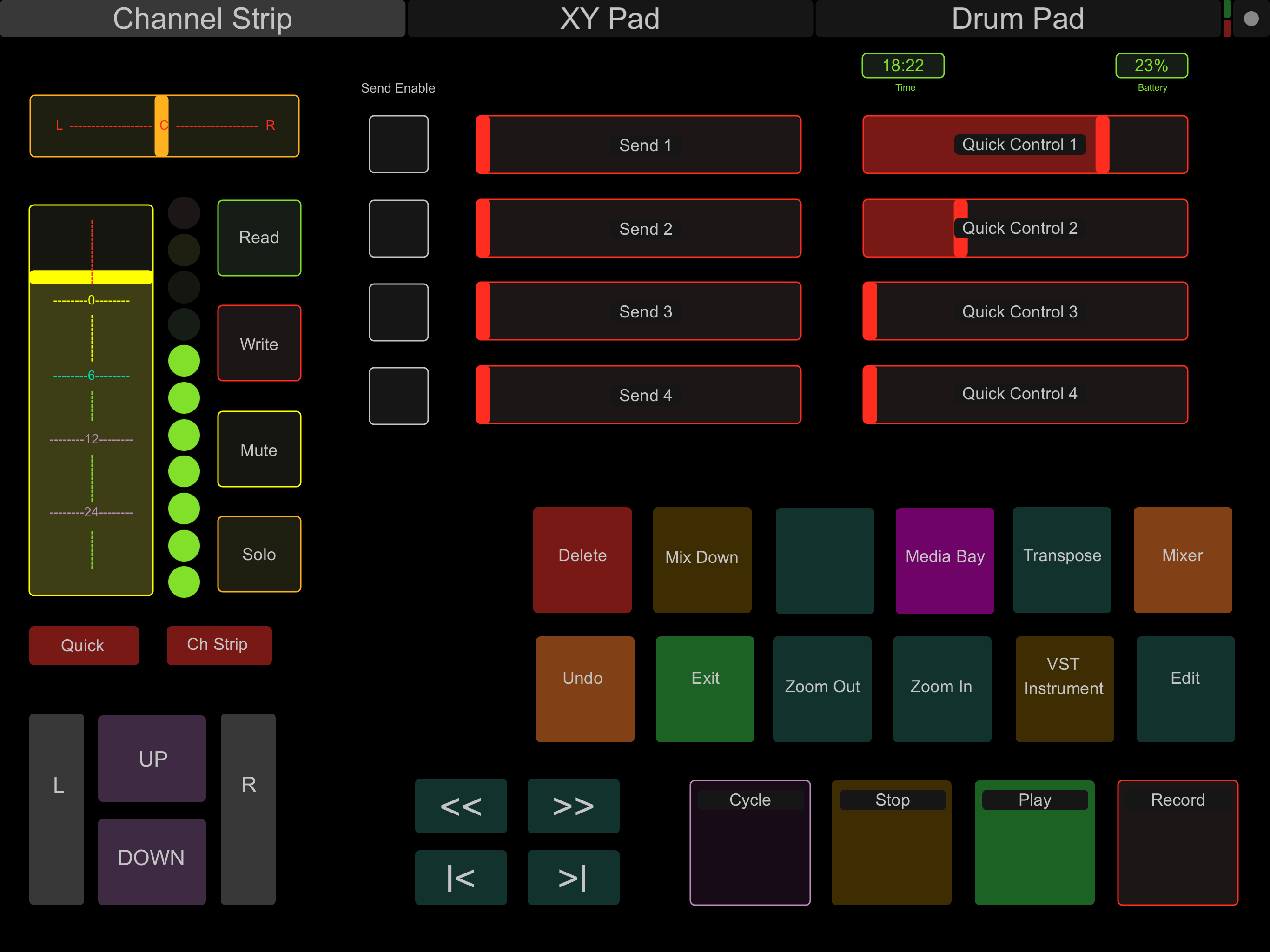Screen dimensions: 1270x952
Task: Click the Quick Control 2 slider
Action: [1025, 229]
